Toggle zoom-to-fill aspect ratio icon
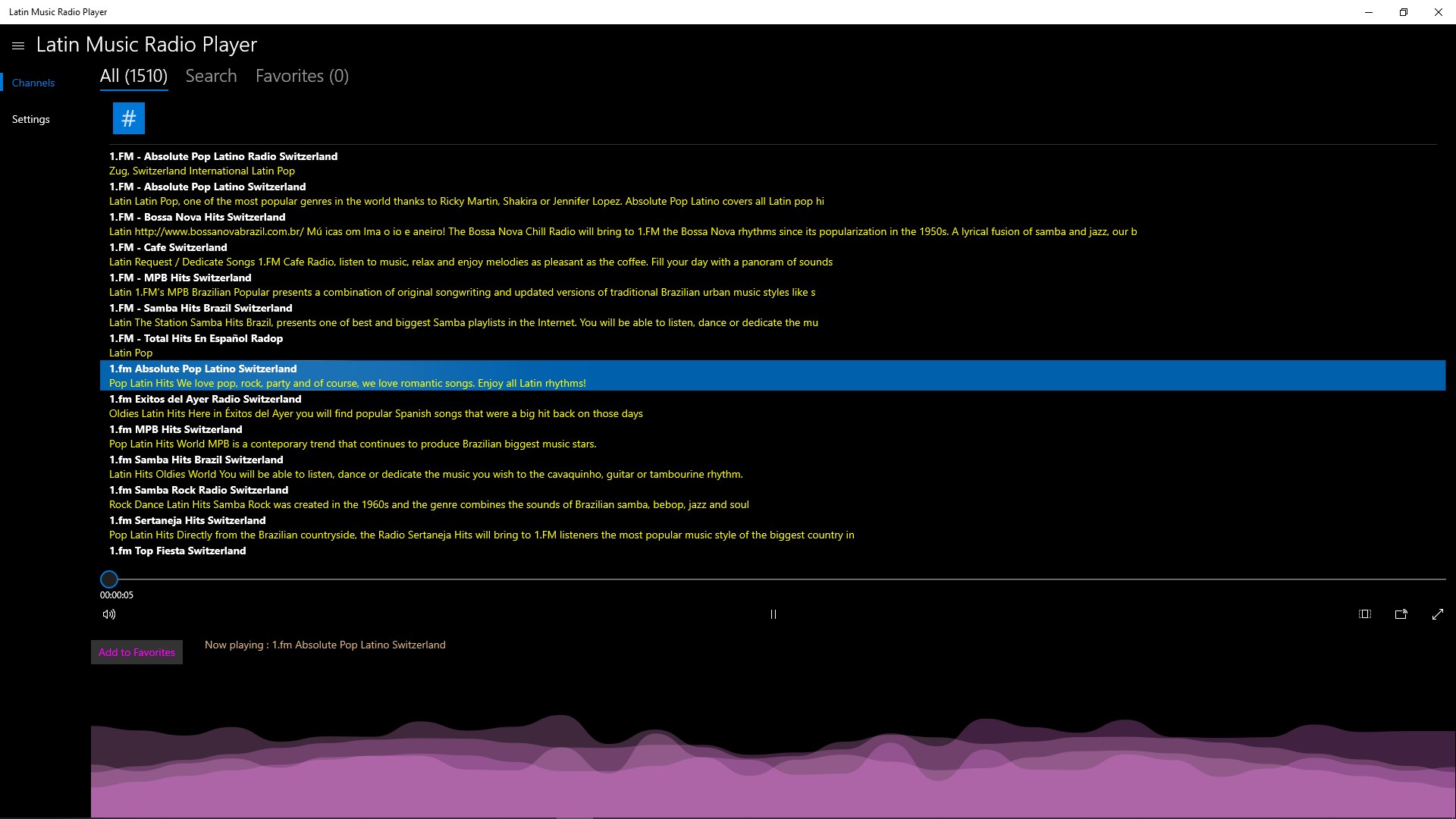 [x=1364, y=614]
